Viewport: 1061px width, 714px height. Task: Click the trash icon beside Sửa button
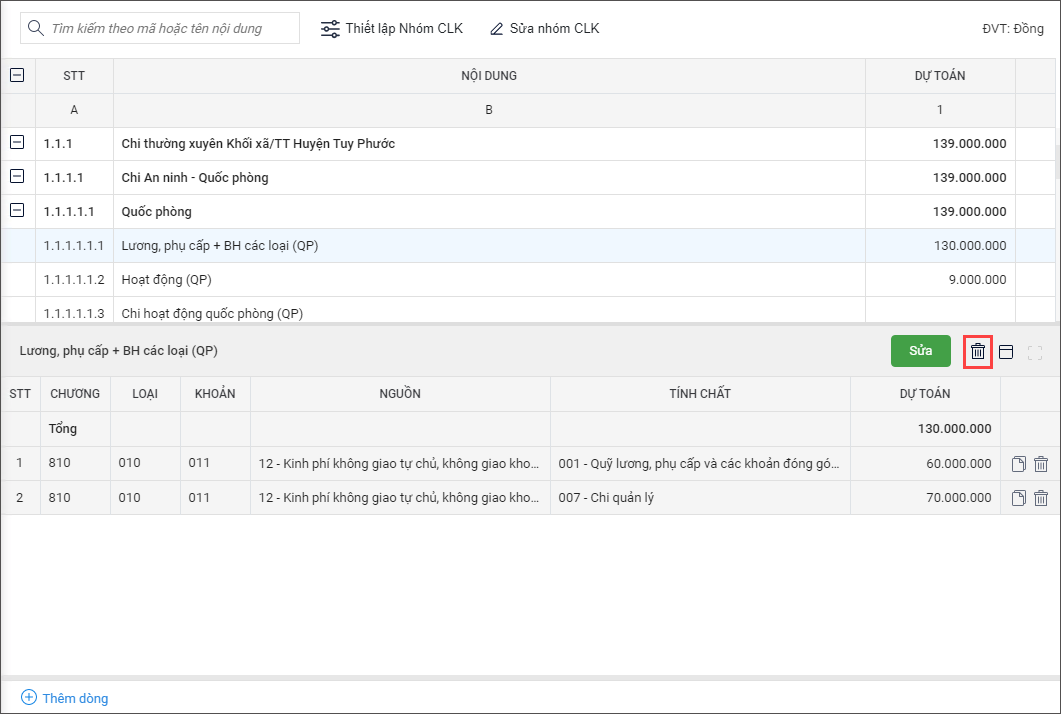click(x=978, y=352)
